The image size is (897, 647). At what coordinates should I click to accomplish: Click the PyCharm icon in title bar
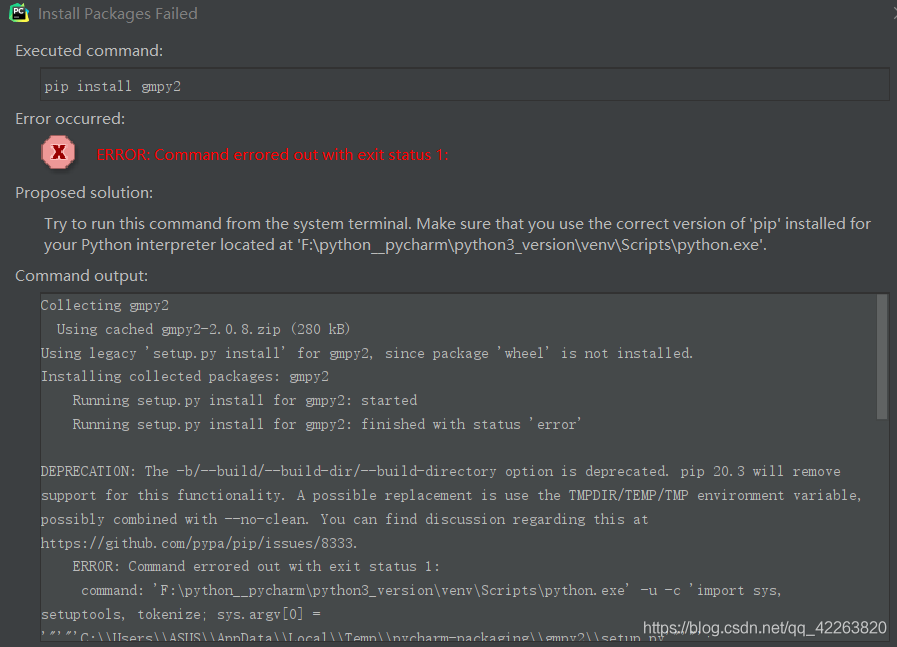(x=18, y=13)
